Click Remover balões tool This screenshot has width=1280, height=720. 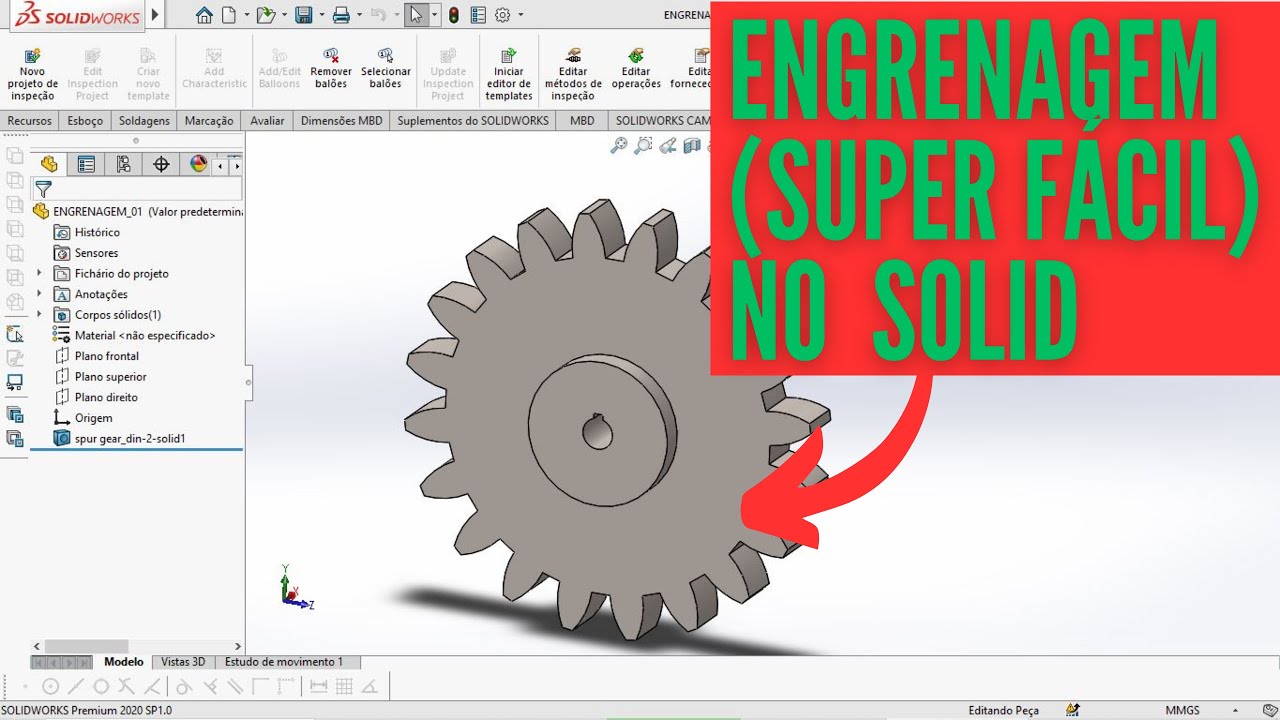[331, 69]
